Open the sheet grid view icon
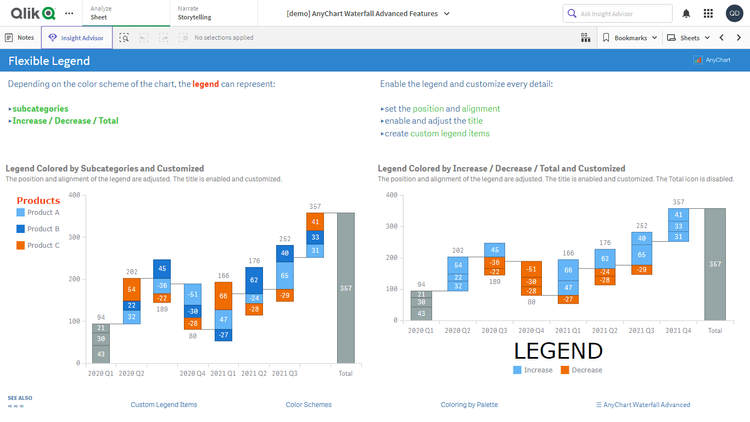The height and width of the screenshot is (422, 750). pos(585,37)
